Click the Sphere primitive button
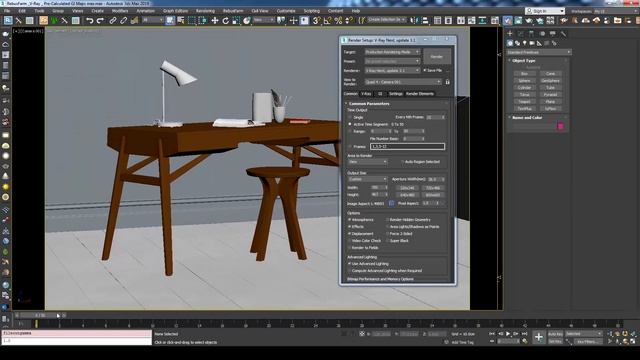Screen dimensions: 640x360 coord(524,81)
